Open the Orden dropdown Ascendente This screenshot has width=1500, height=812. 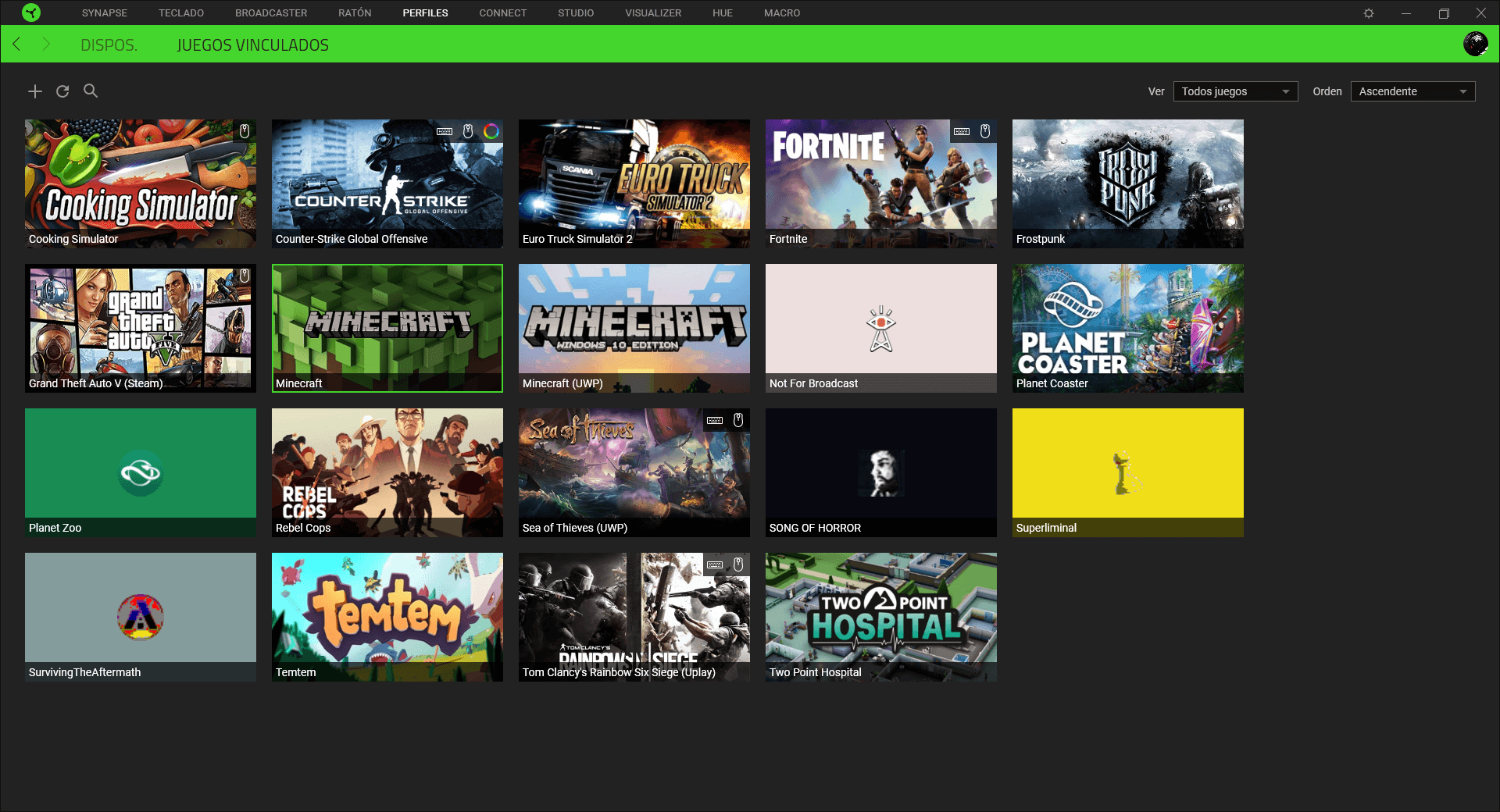1412,91
